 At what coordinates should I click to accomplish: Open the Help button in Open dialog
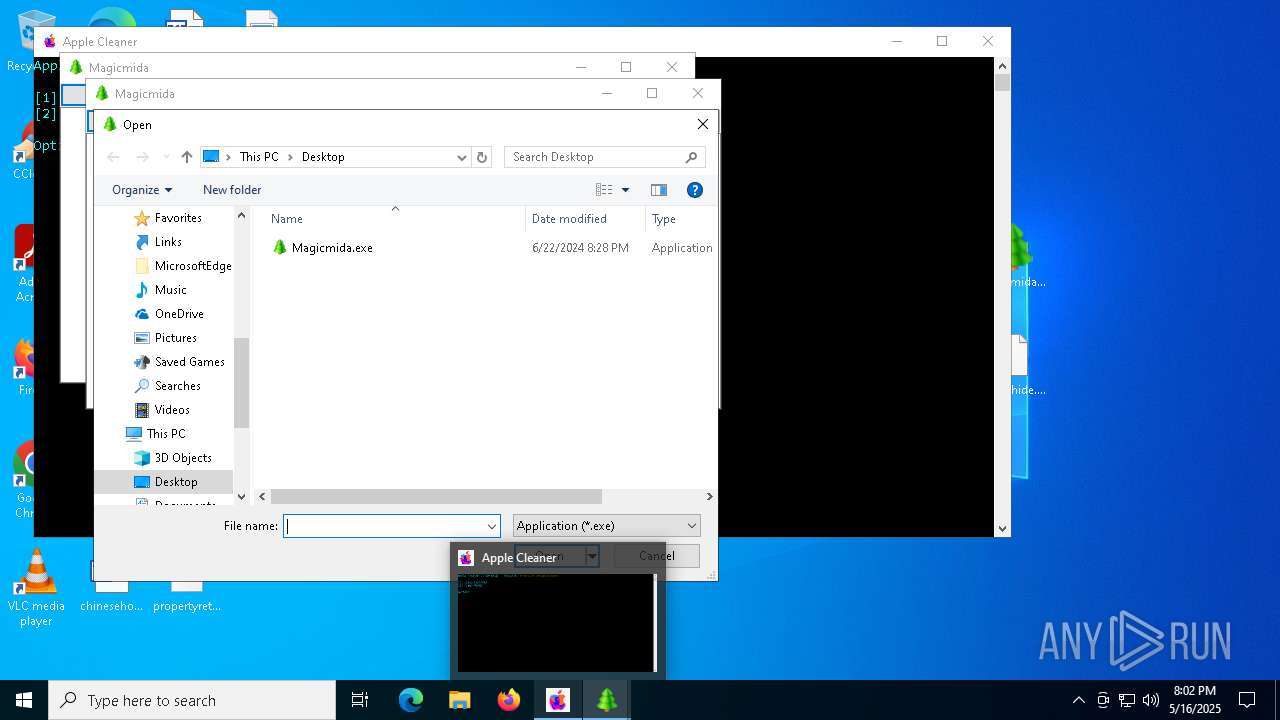695,190
